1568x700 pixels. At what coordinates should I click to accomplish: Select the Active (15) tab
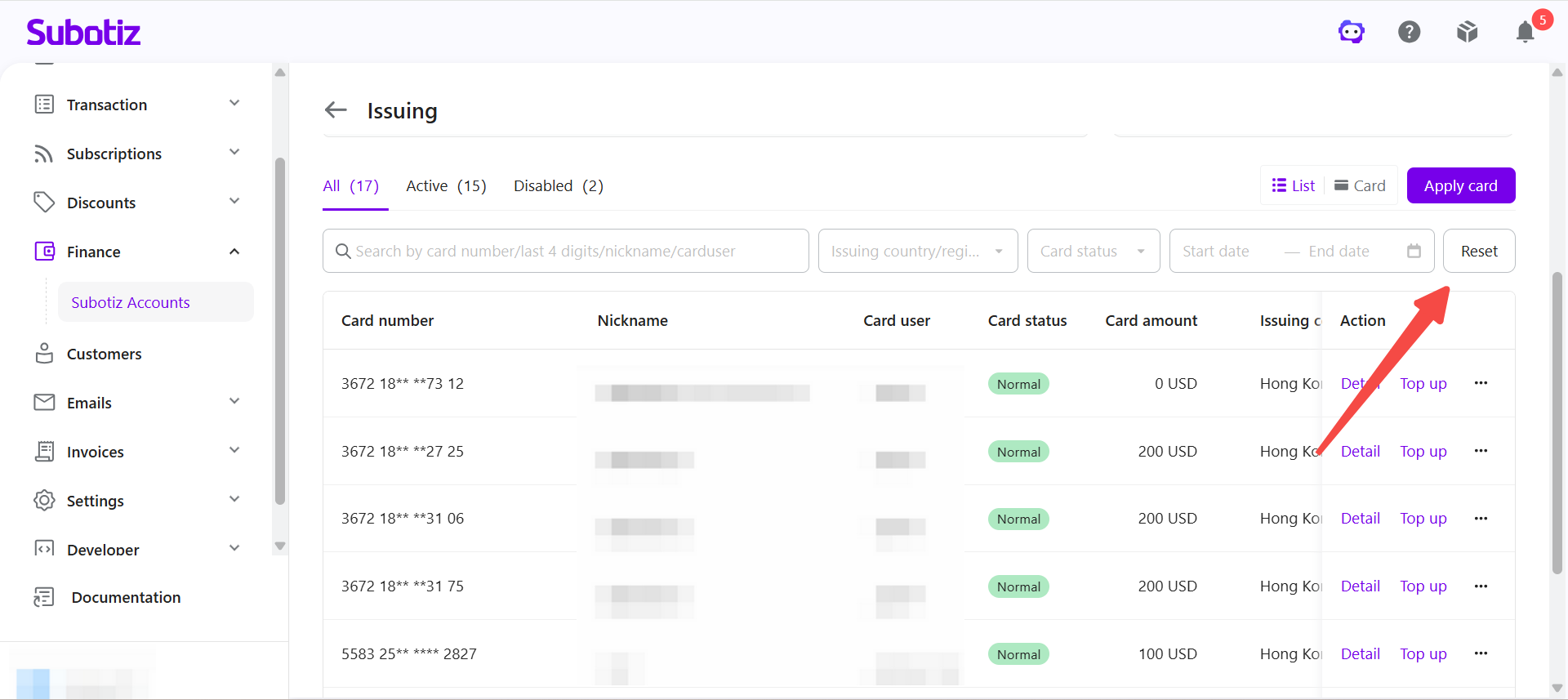click(x=446, y=185)
